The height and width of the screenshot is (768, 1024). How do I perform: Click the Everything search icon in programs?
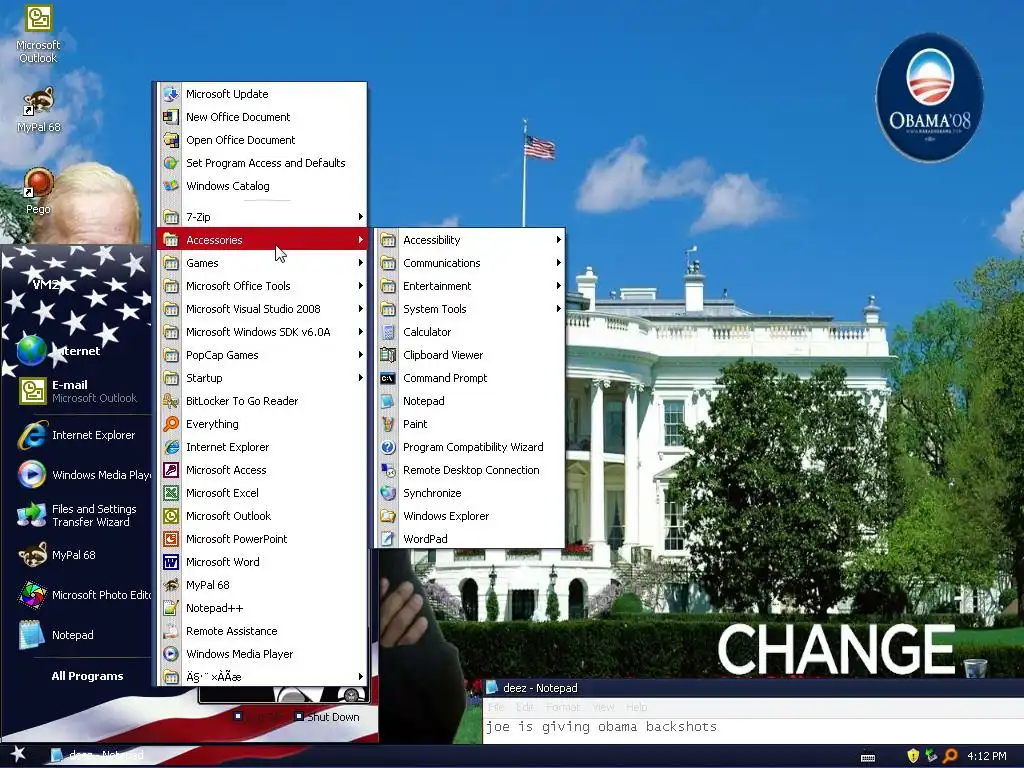click(171, 424)
